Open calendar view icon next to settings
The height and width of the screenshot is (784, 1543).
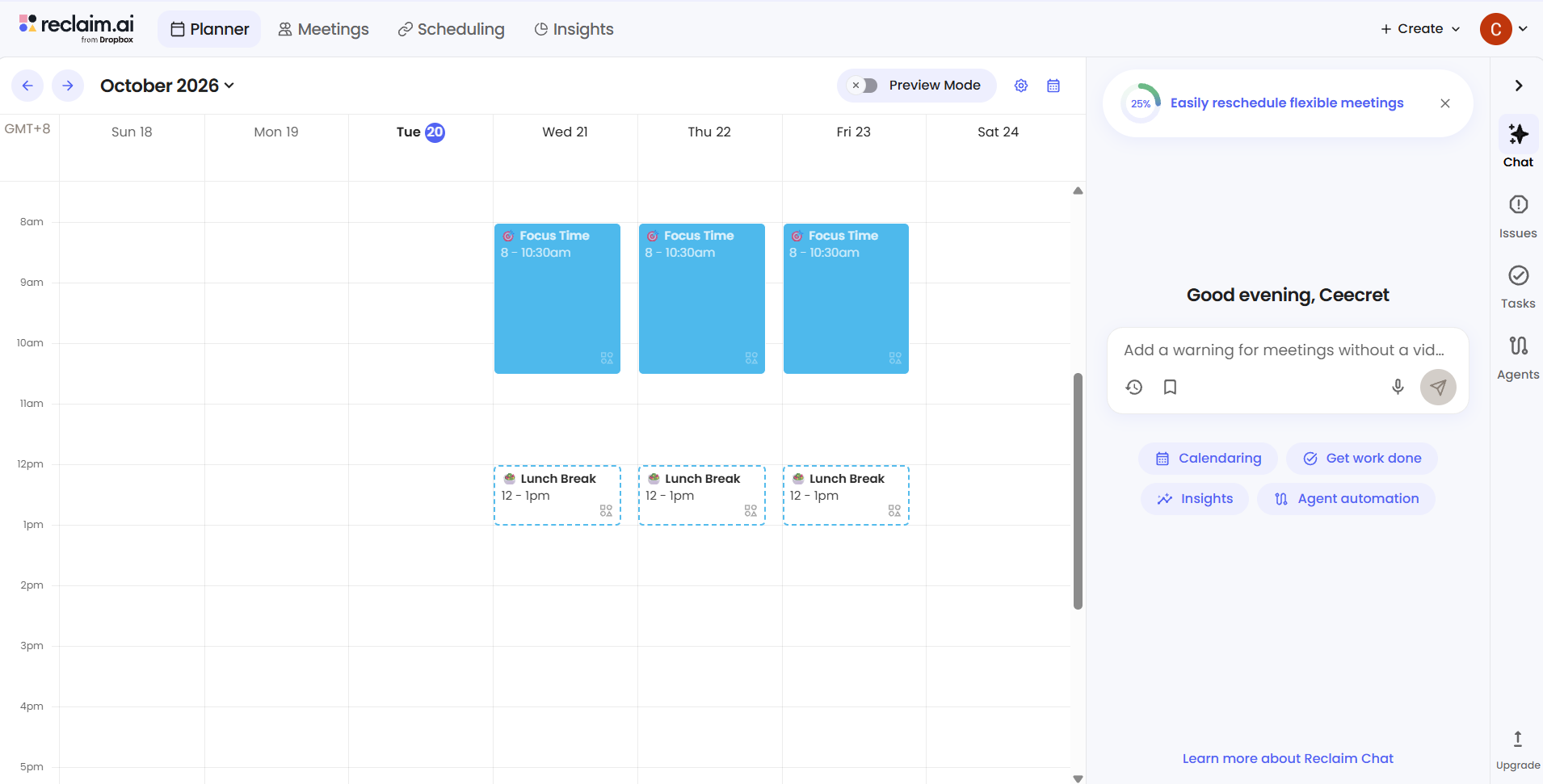[x=1053, y=86]
